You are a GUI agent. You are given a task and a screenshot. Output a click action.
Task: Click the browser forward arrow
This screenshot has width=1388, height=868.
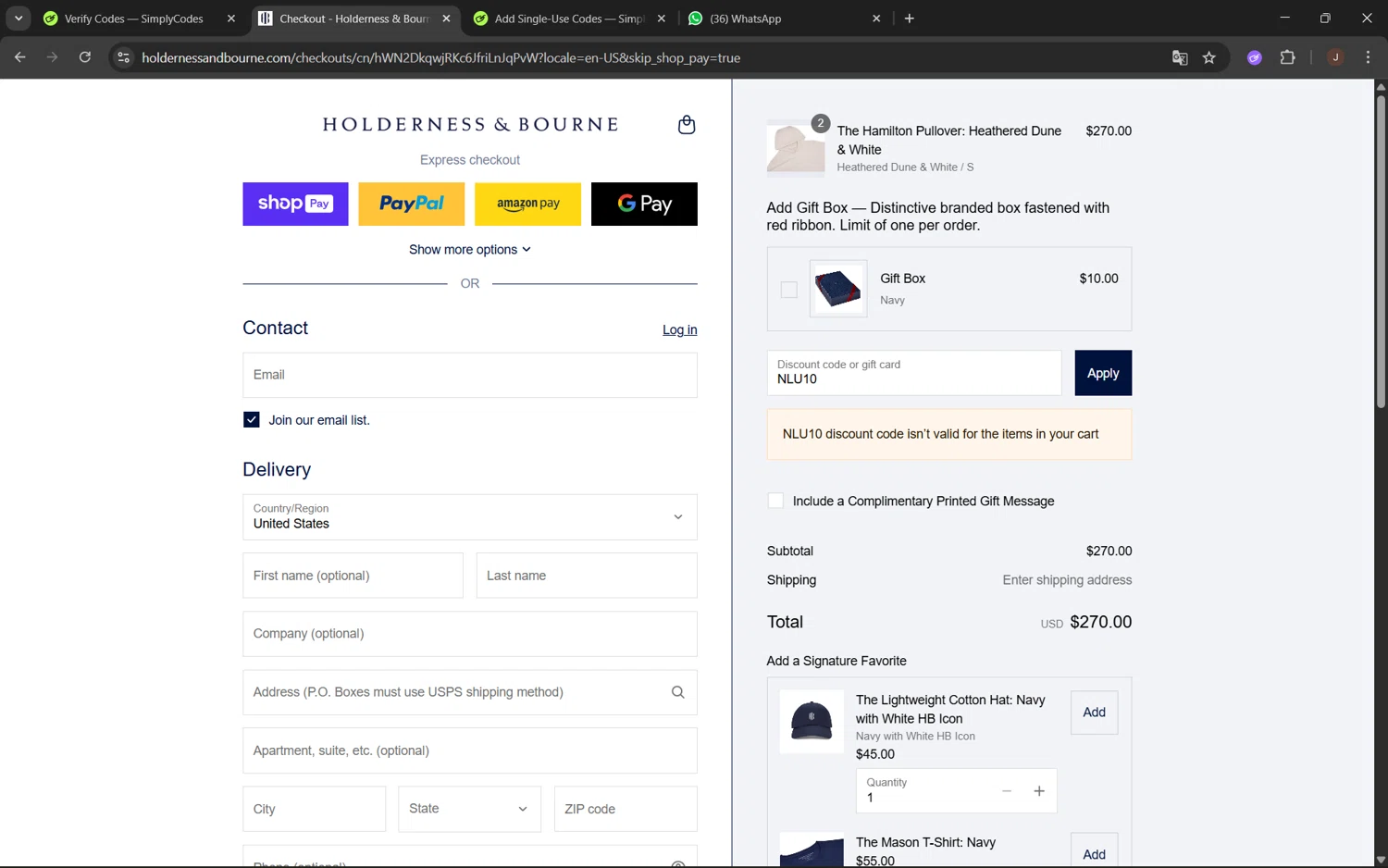(53, 57)
